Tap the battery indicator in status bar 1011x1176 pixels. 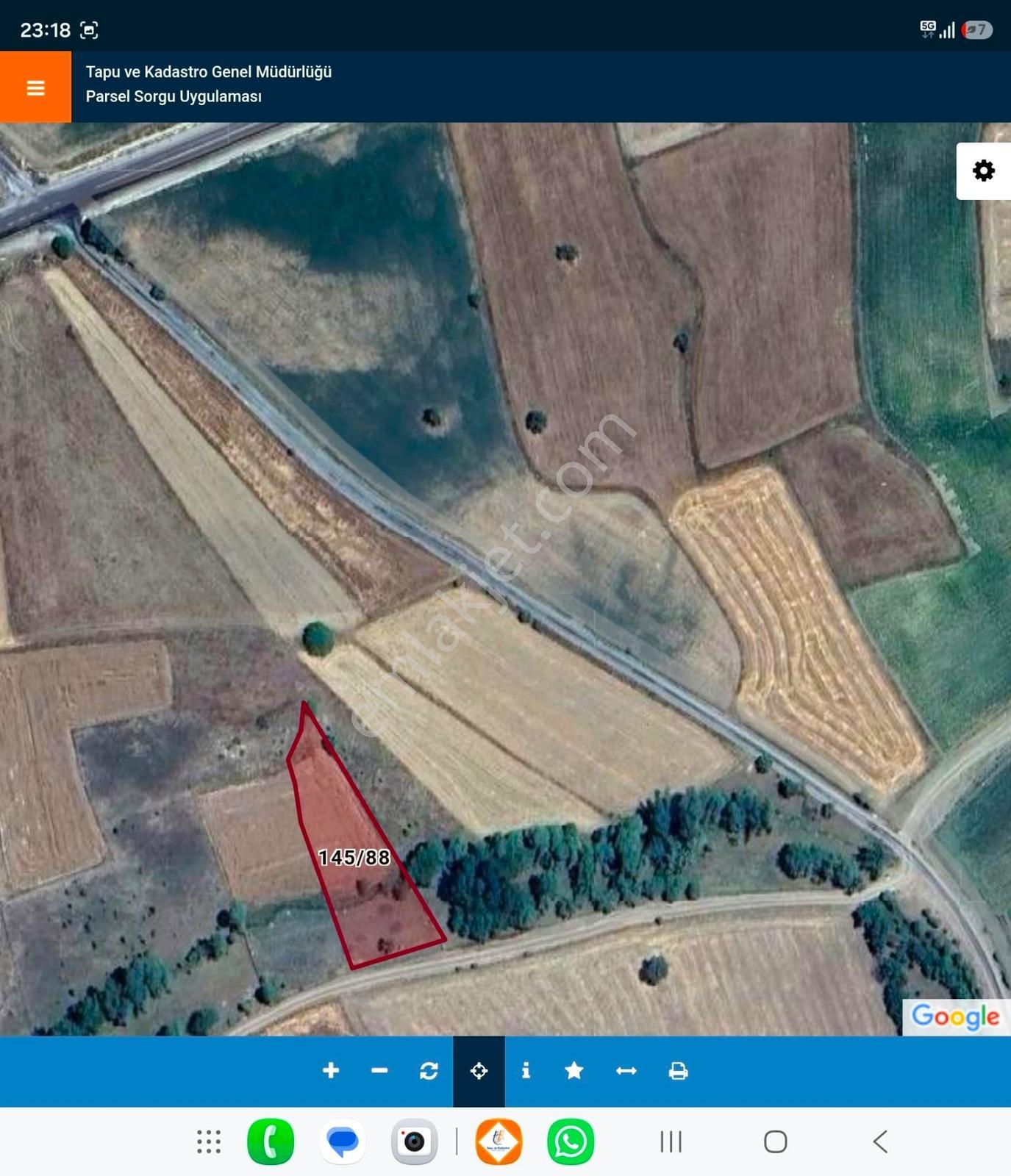977,29
